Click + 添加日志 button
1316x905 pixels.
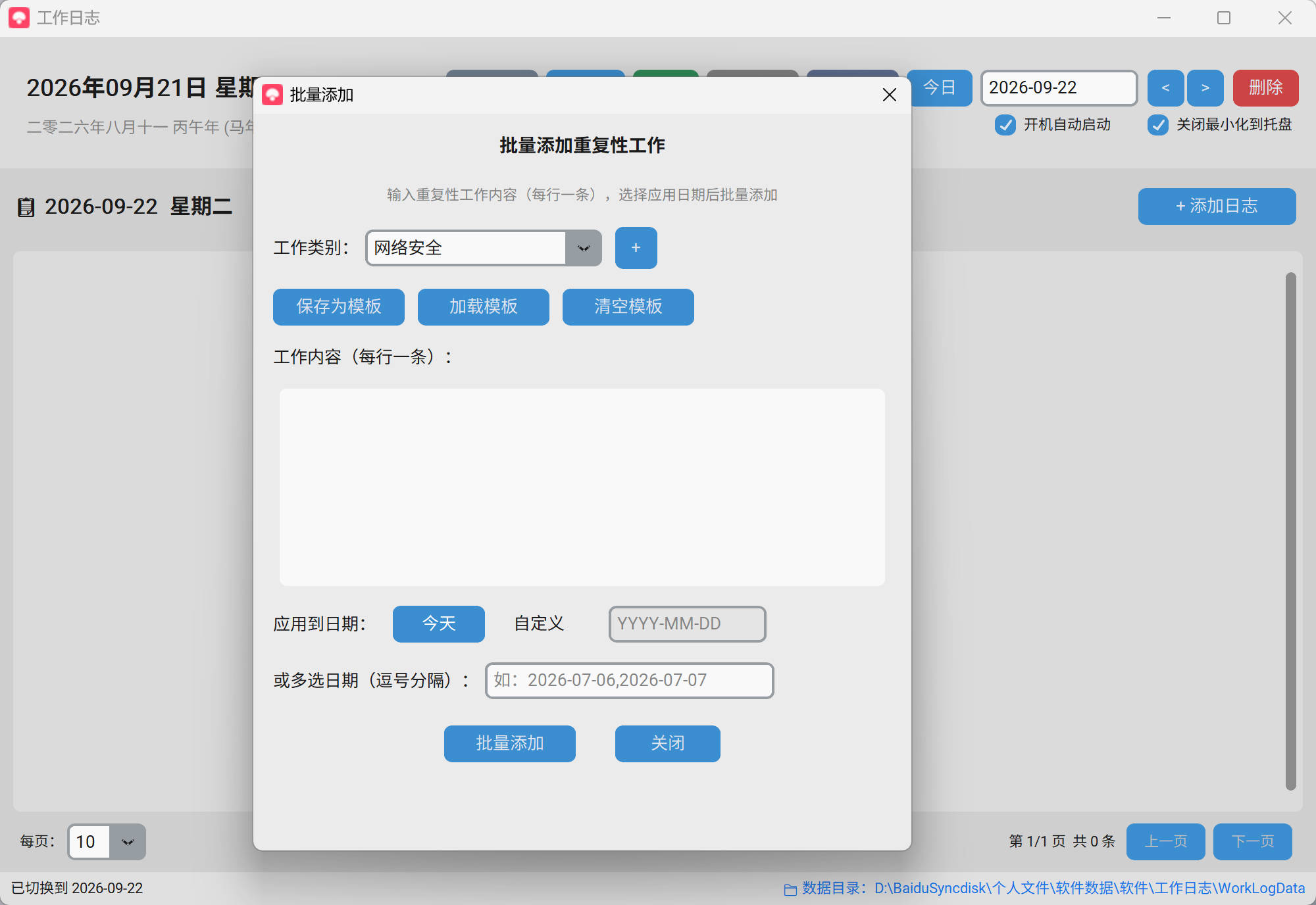[1217, 207]
